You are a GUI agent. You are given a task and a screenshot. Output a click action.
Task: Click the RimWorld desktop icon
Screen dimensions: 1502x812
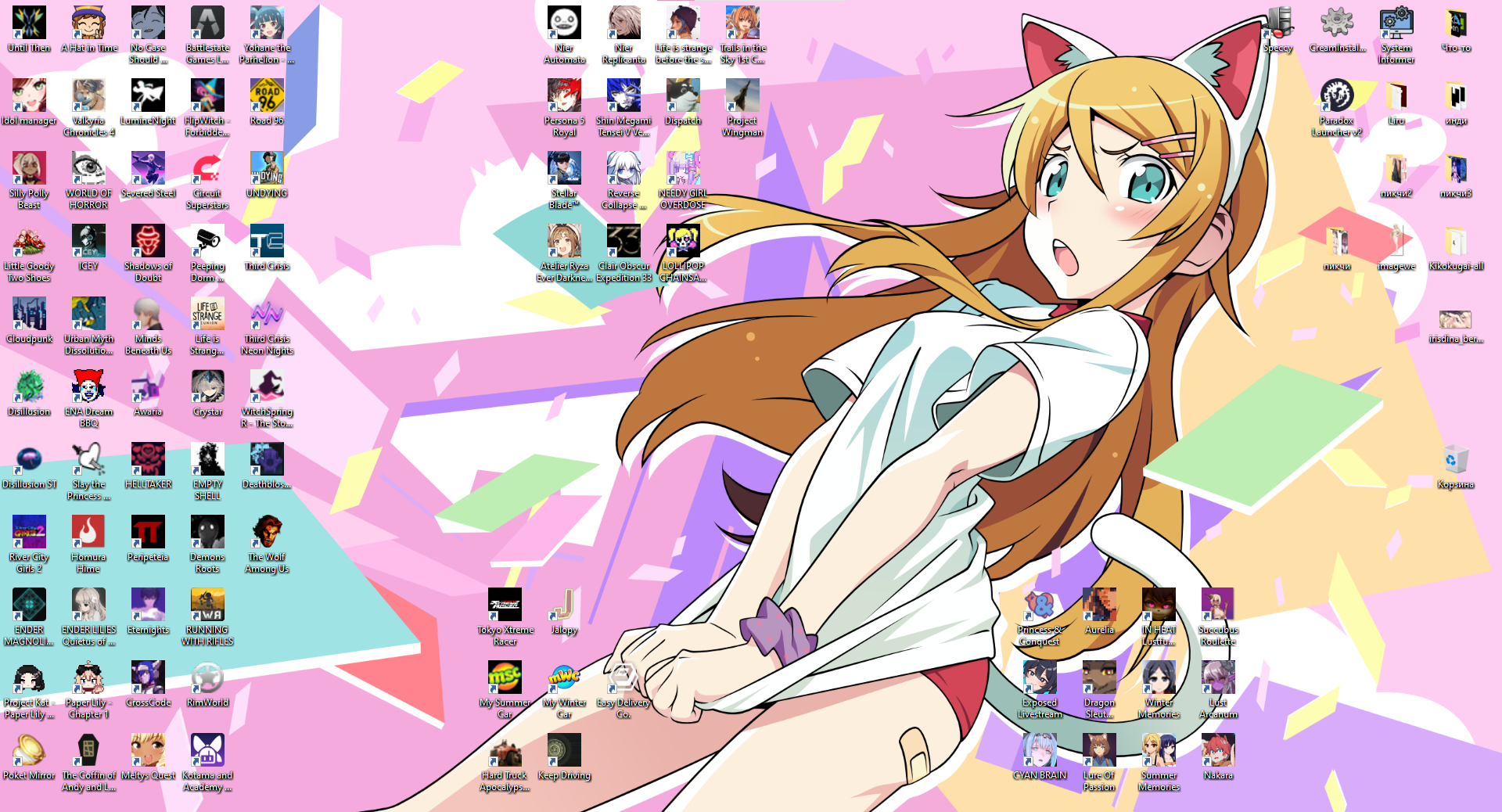coord(207,684)
